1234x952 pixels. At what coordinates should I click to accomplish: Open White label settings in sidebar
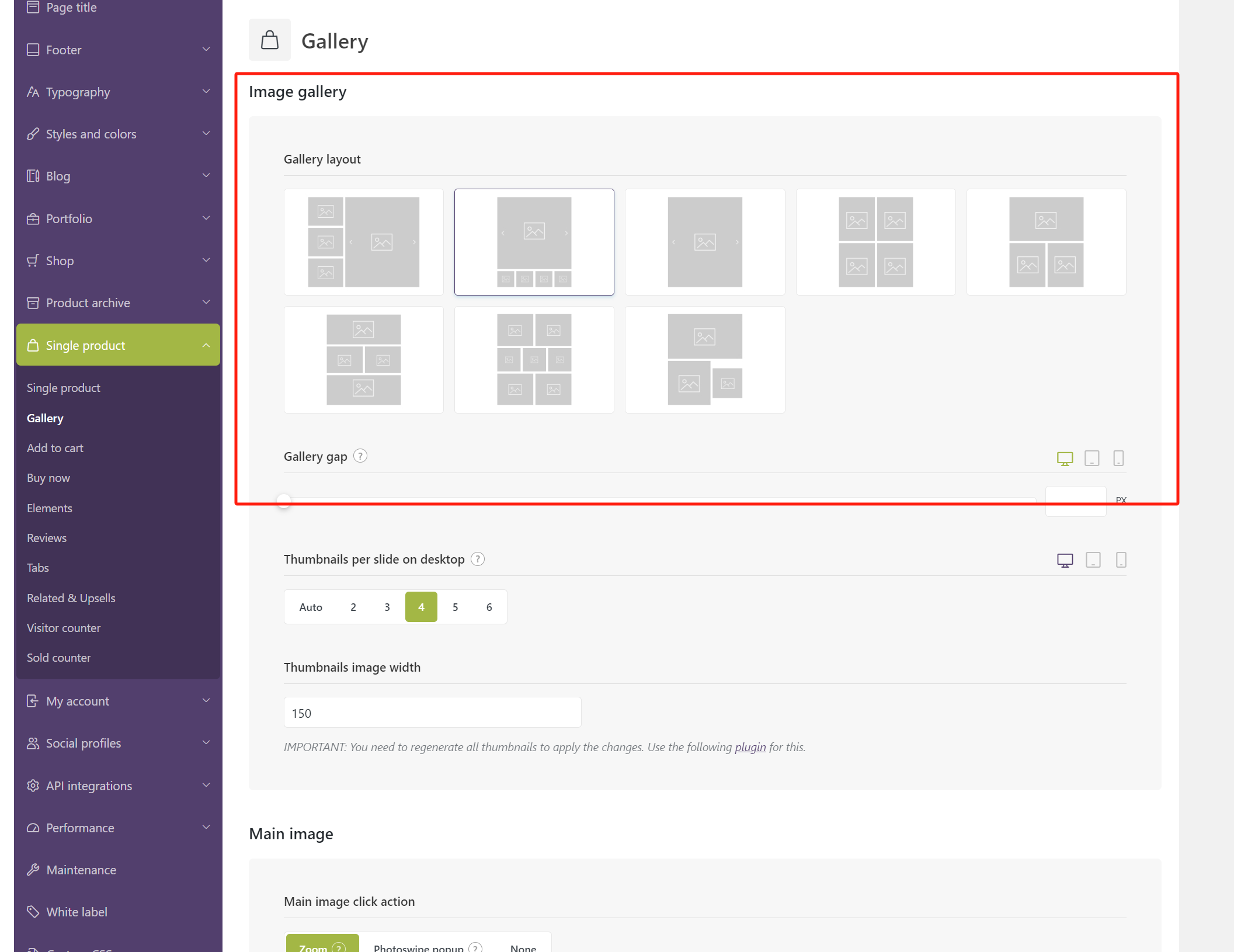(x=77, y=912)
